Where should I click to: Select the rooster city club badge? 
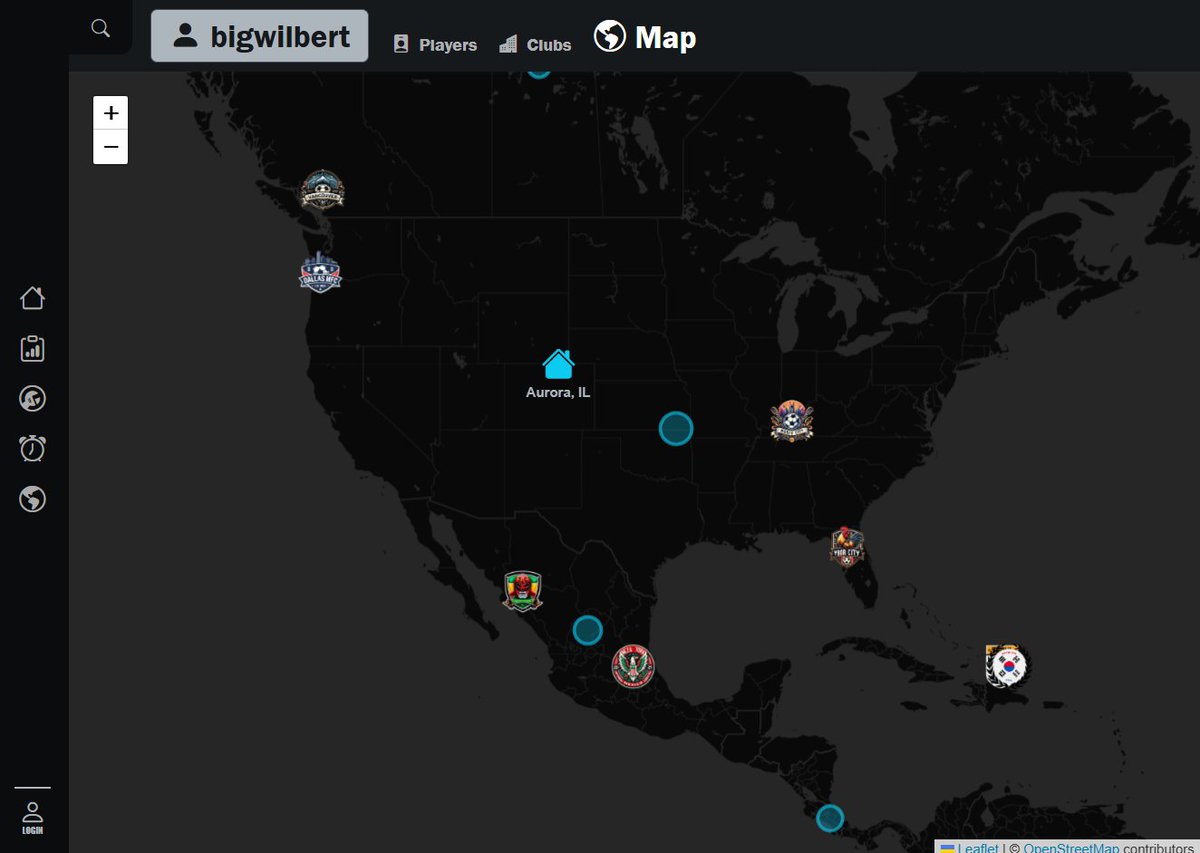(847, 547)
